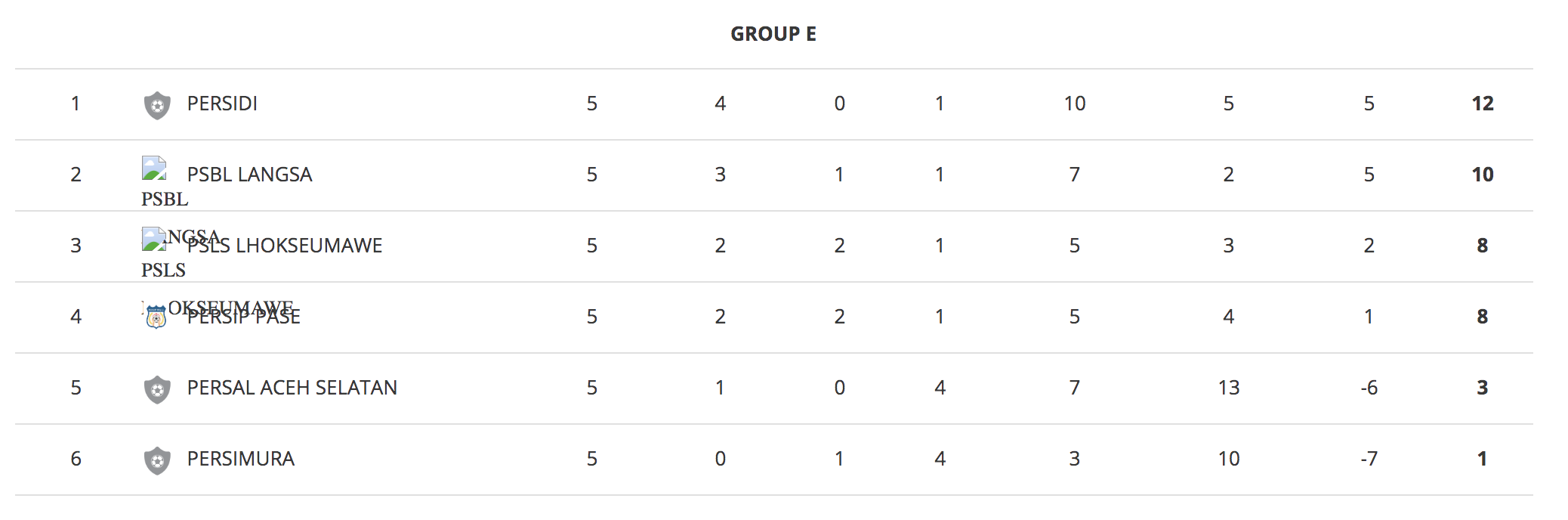Click the PERSIMURA shield icon
This screenshot has height=520, width=1568.
157,460
